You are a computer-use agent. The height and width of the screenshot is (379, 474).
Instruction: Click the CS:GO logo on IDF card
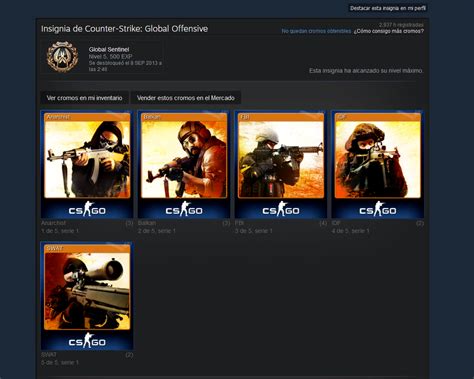point(378,209)
